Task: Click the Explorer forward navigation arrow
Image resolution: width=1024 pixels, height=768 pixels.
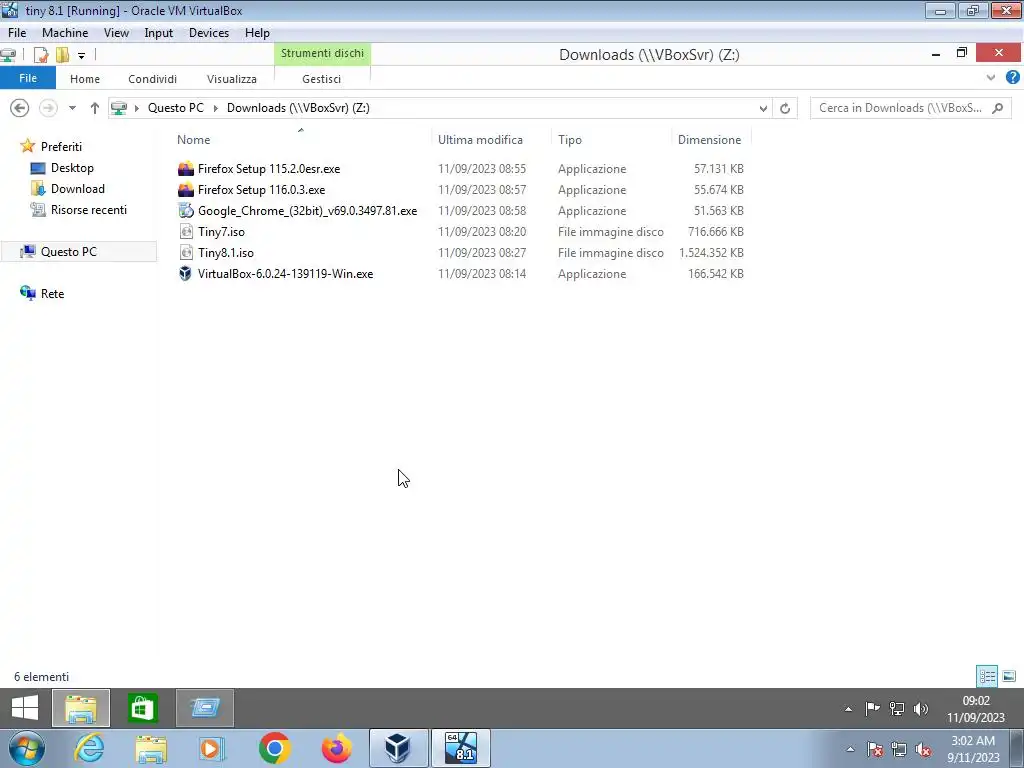Action: (48, 108)
